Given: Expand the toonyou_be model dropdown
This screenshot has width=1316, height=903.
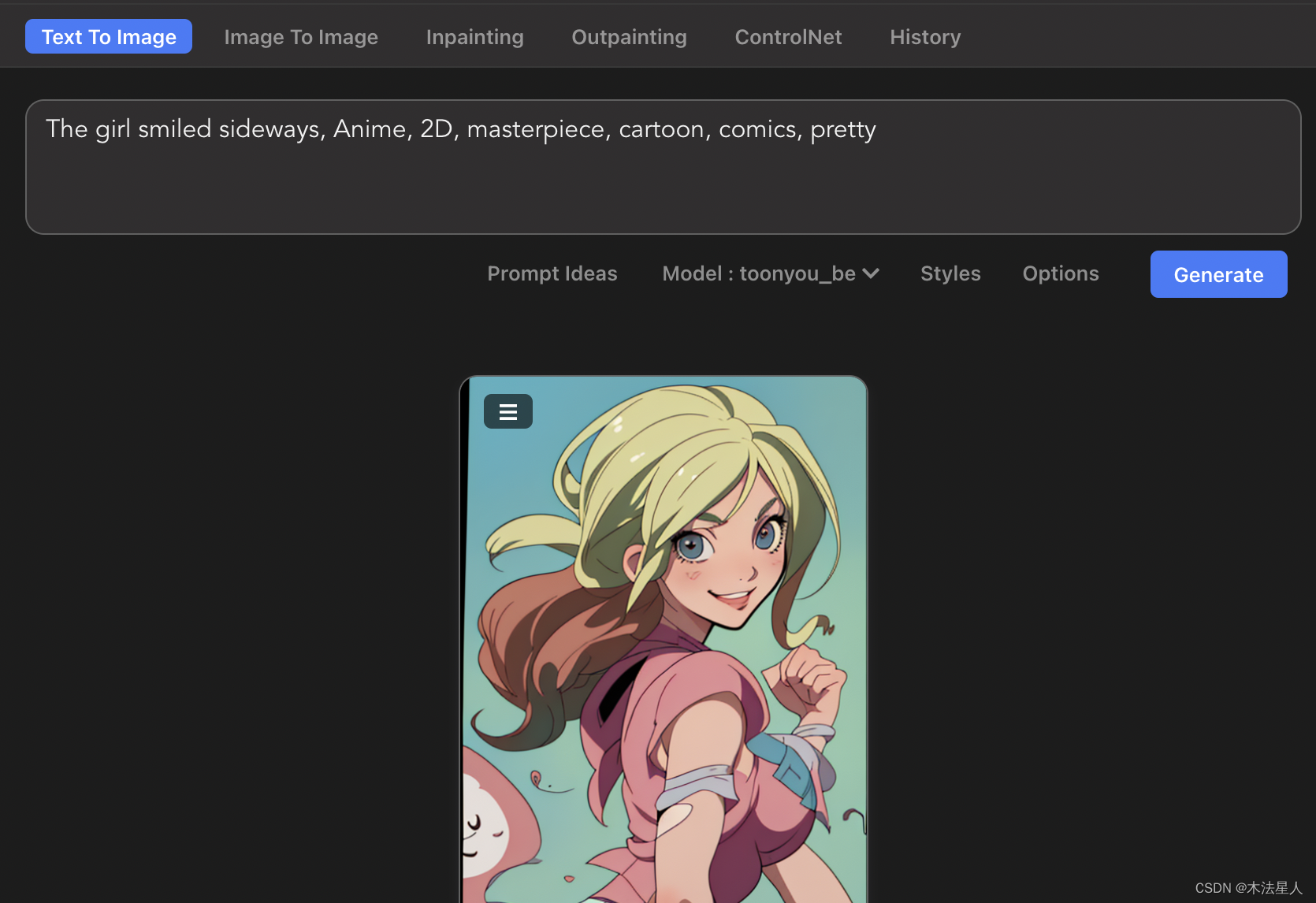Looking at the screenshot, I should [771, 273].
